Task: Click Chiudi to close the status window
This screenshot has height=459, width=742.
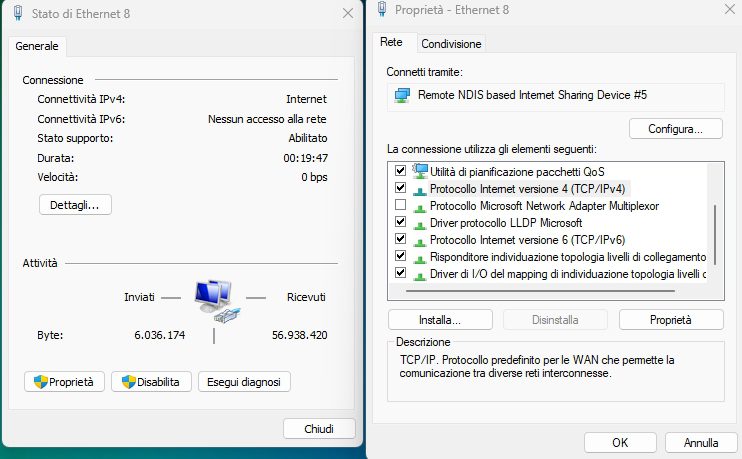Action: 319,429
